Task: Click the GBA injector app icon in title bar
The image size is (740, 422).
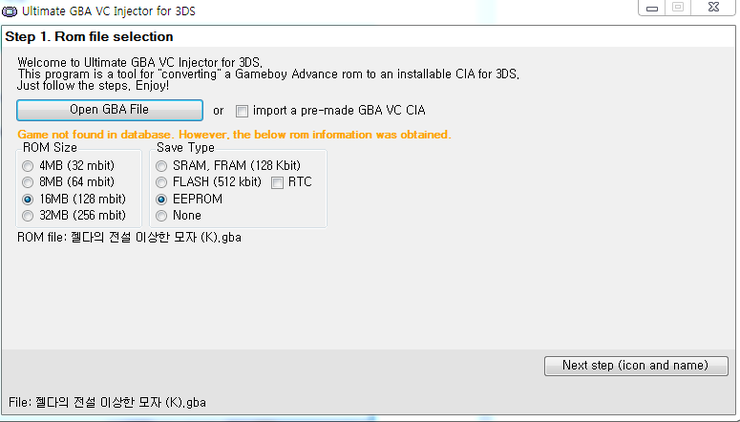Action: [9, 11]
